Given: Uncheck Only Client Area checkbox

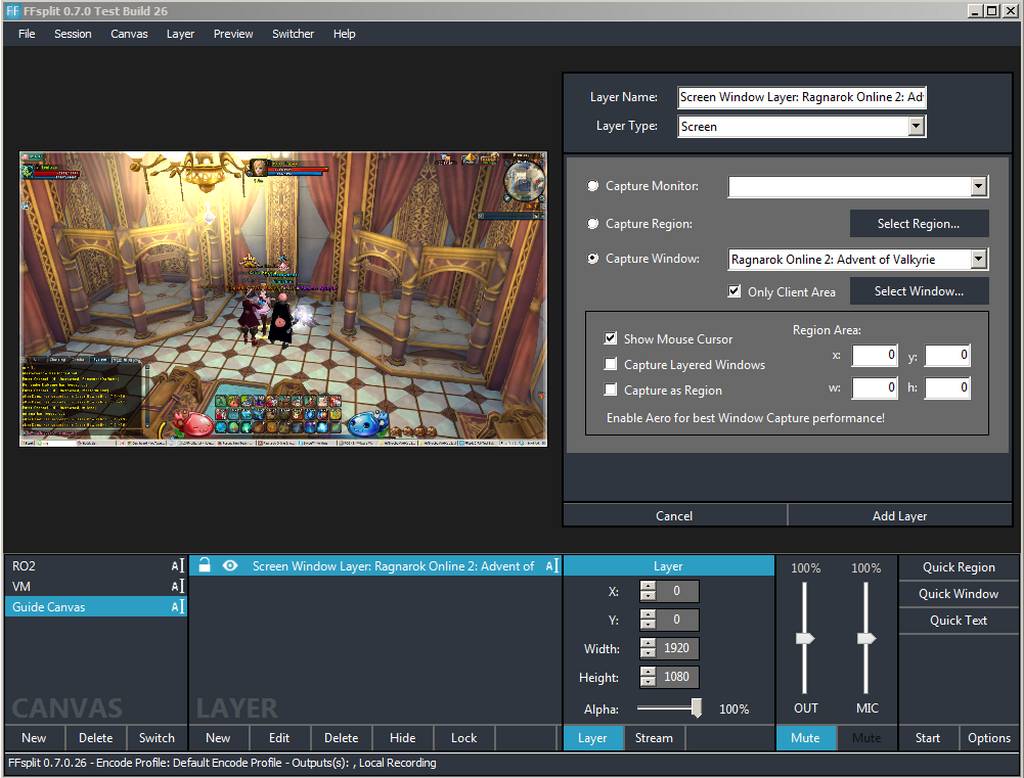Looking at the screenshot, I should point(735,291).
